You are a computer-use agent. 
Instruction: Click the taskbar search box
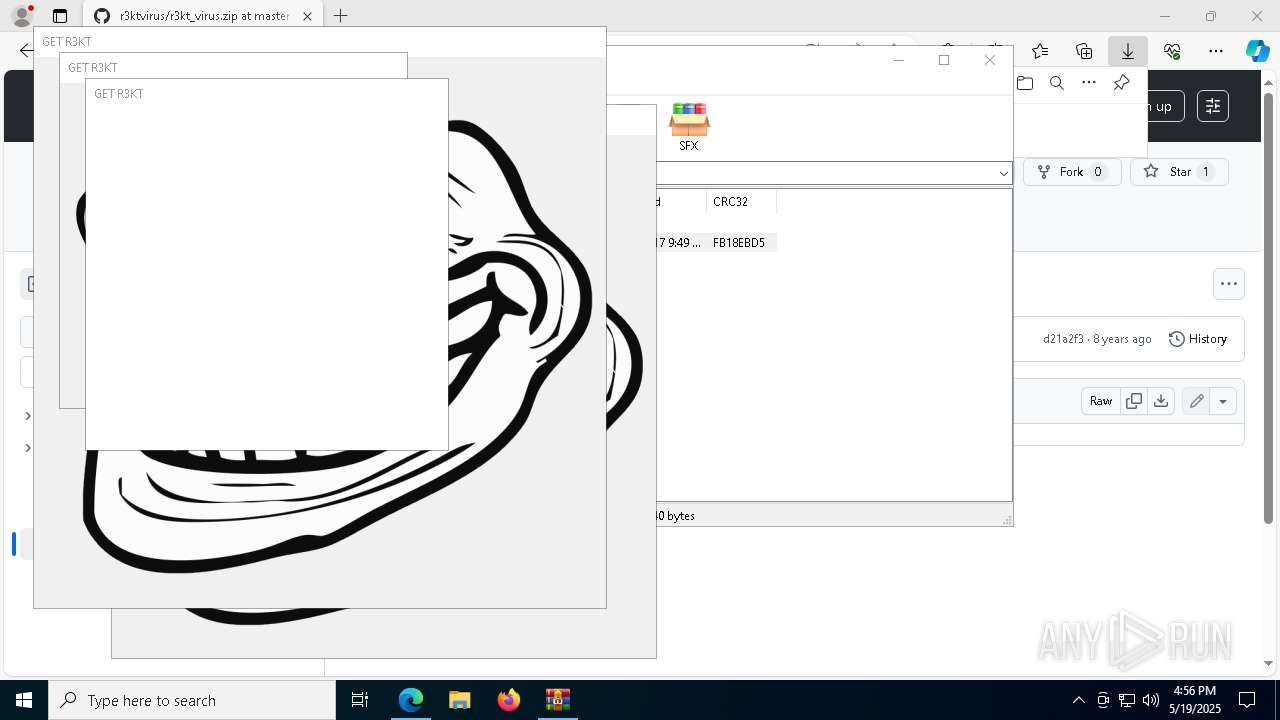pos(192,700)
